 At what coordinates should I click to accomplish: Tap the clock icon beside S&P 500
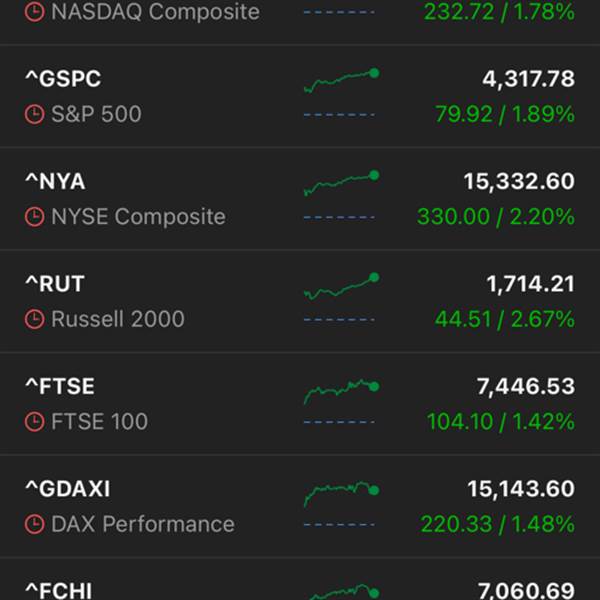(34, 114)
